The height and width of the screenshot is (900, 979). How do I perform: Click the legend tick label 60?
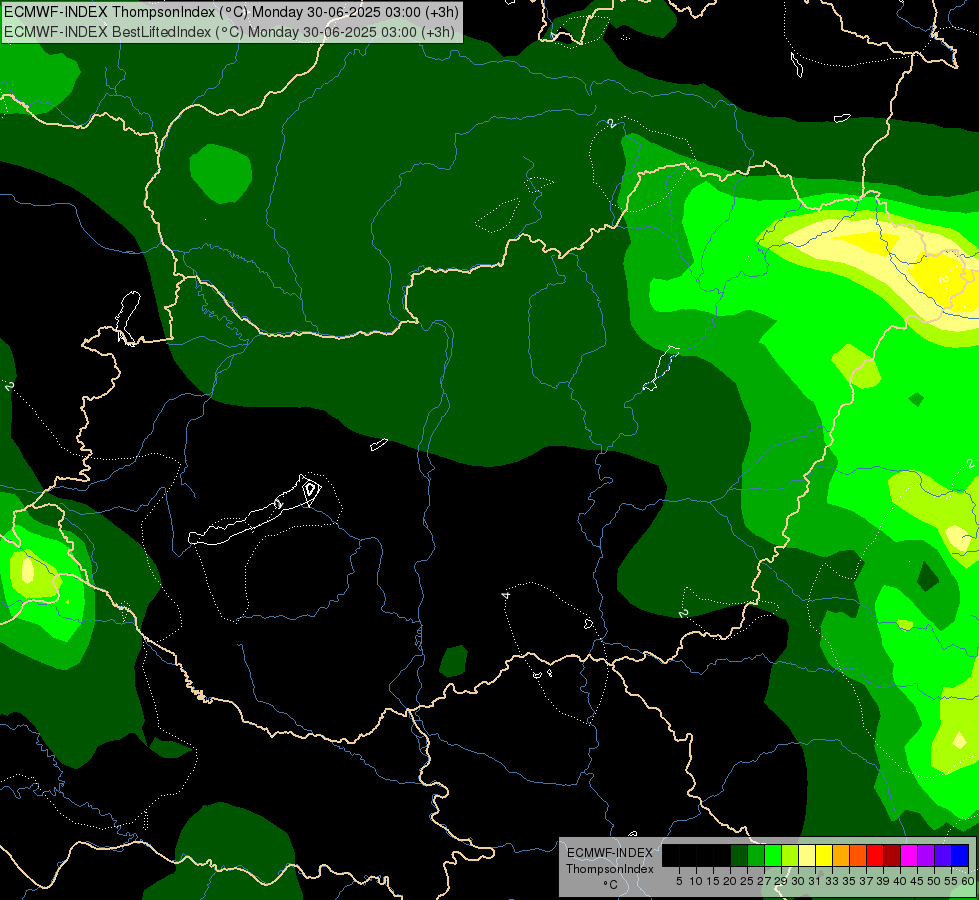coord(968,881)
